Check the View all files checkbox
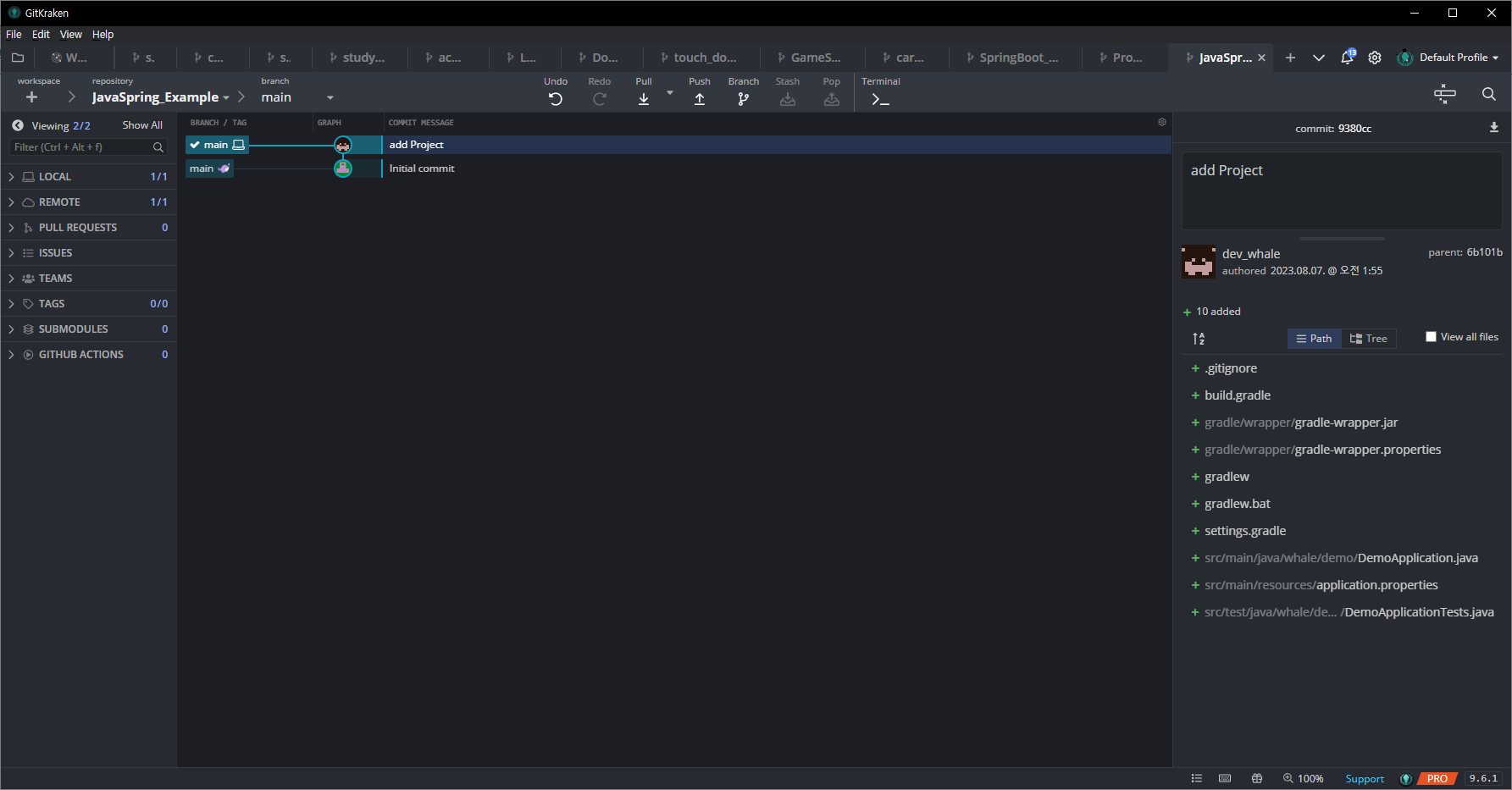1512x790 pixels. 1431,337
